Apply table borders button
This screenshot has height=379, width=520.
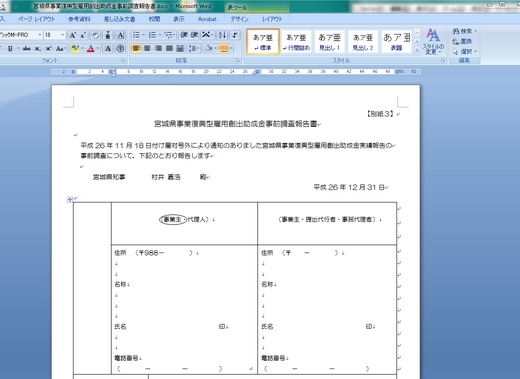223,49
